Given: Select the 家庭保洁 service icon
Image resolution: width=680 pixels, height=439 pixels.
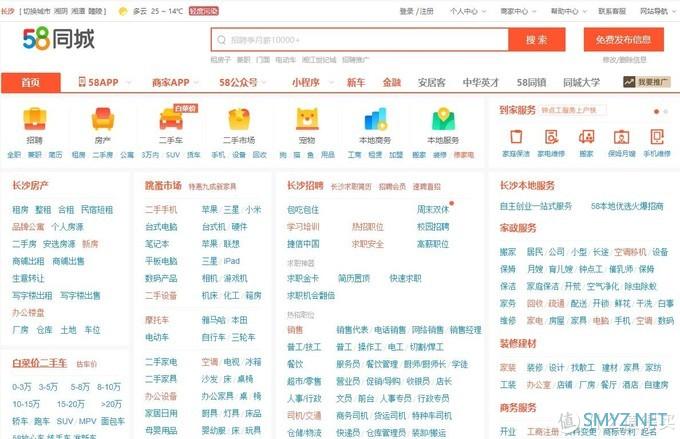Looking at the screenshot, I should click(516, 137).
